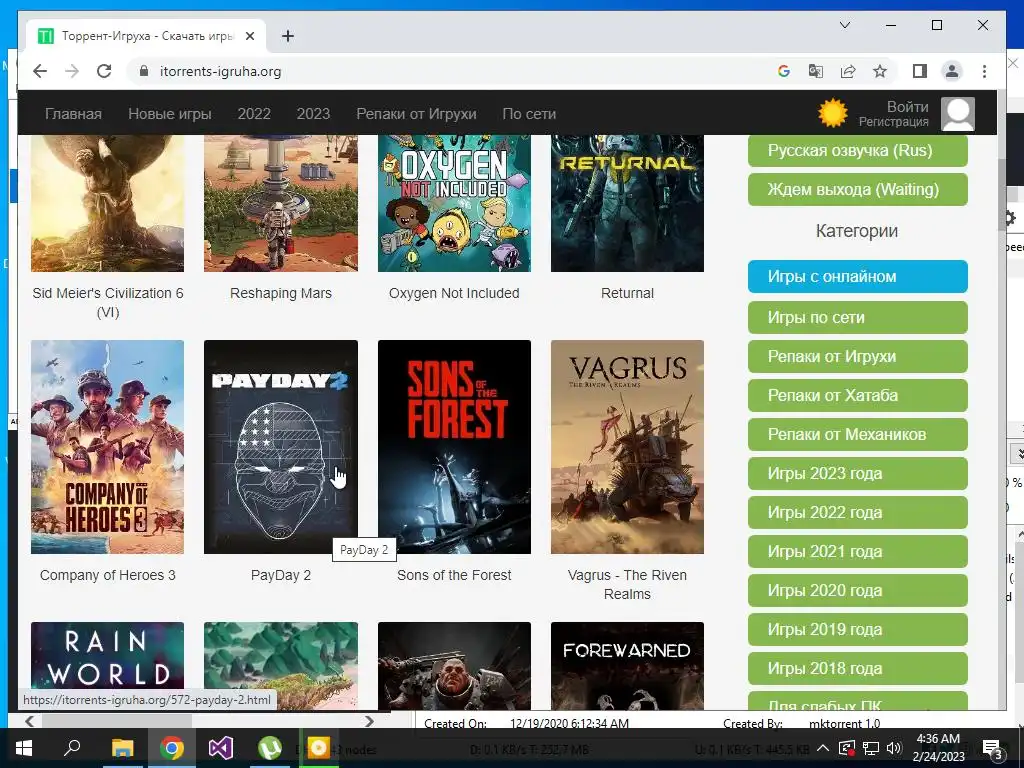The width and height of the screenshot is (1024, 768).
Task: Select Игры 2023 года category
Action: 857,473
